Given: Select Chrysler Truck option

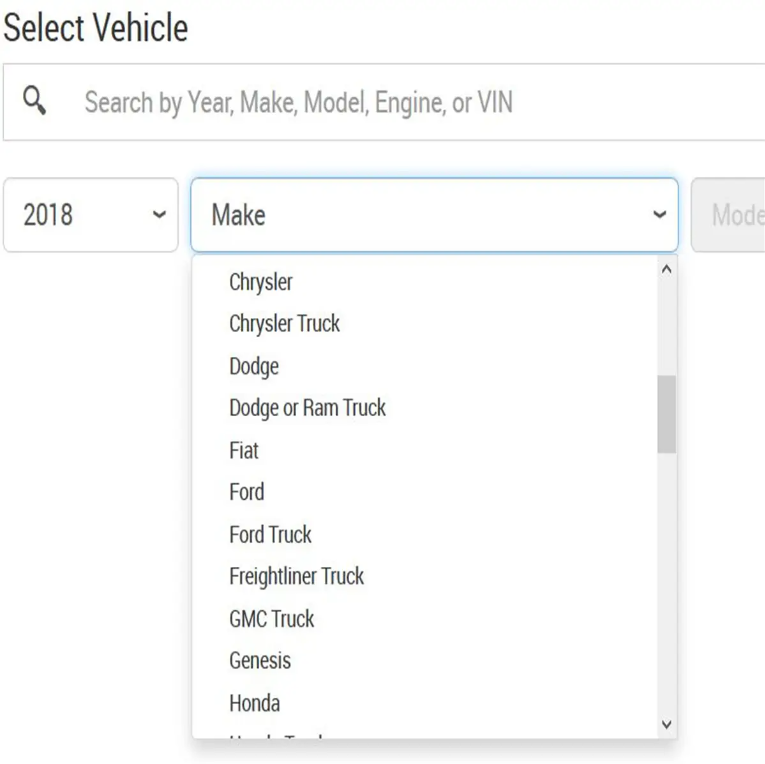Looking at the screenshot, I should point(284,324).
